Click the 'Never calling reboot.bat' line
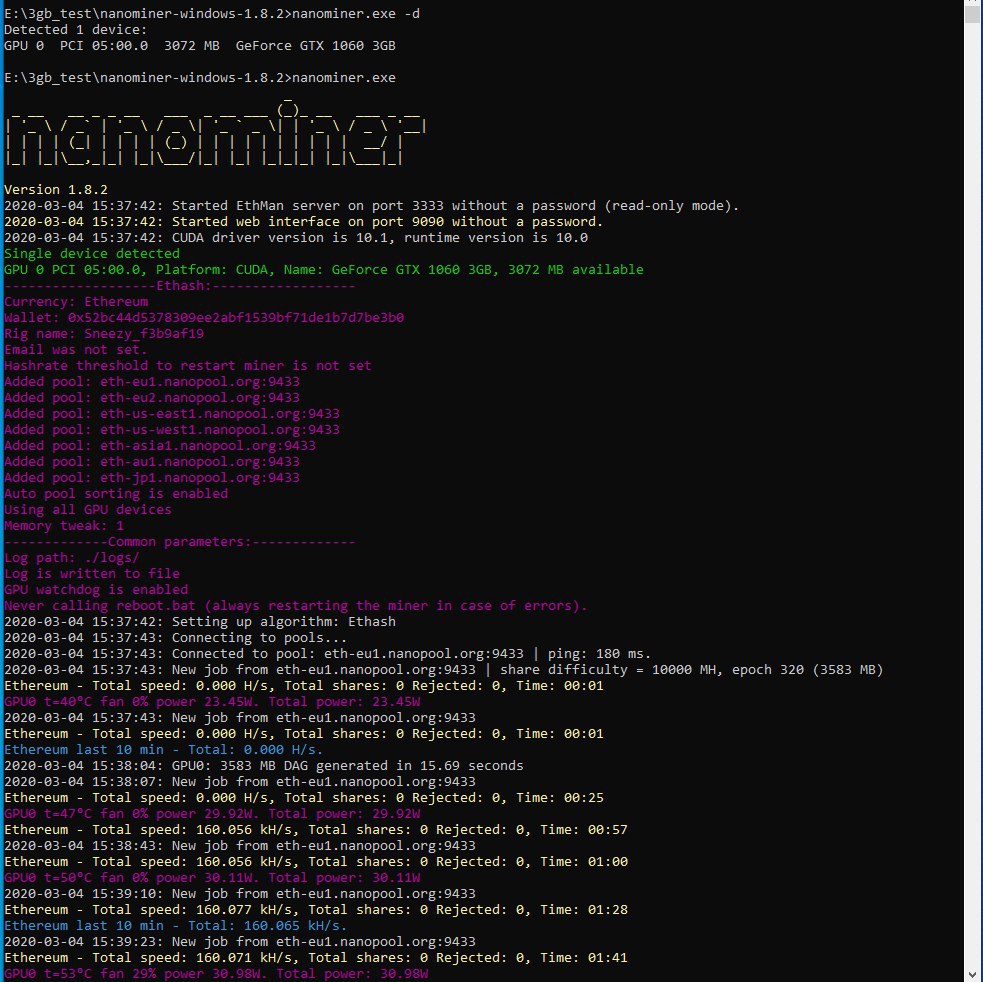 (296, 605)
